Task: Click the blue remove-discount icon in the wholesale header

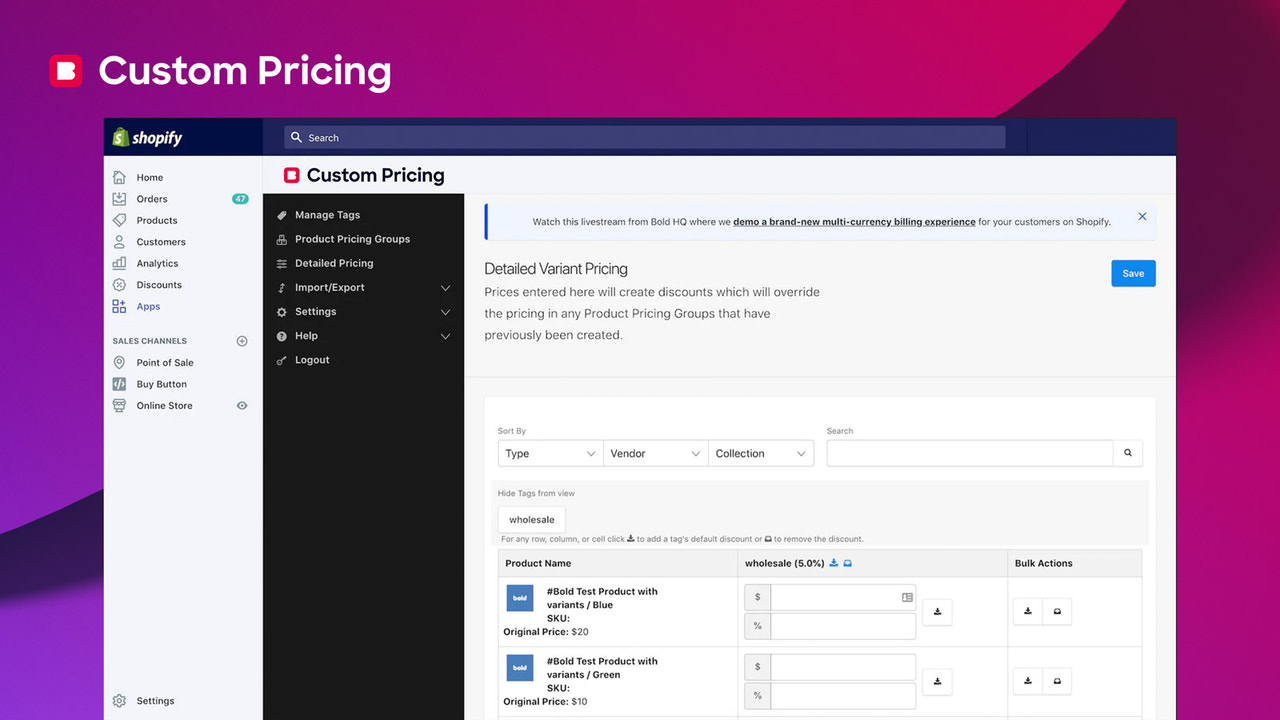Action: [x=847, y=562]
